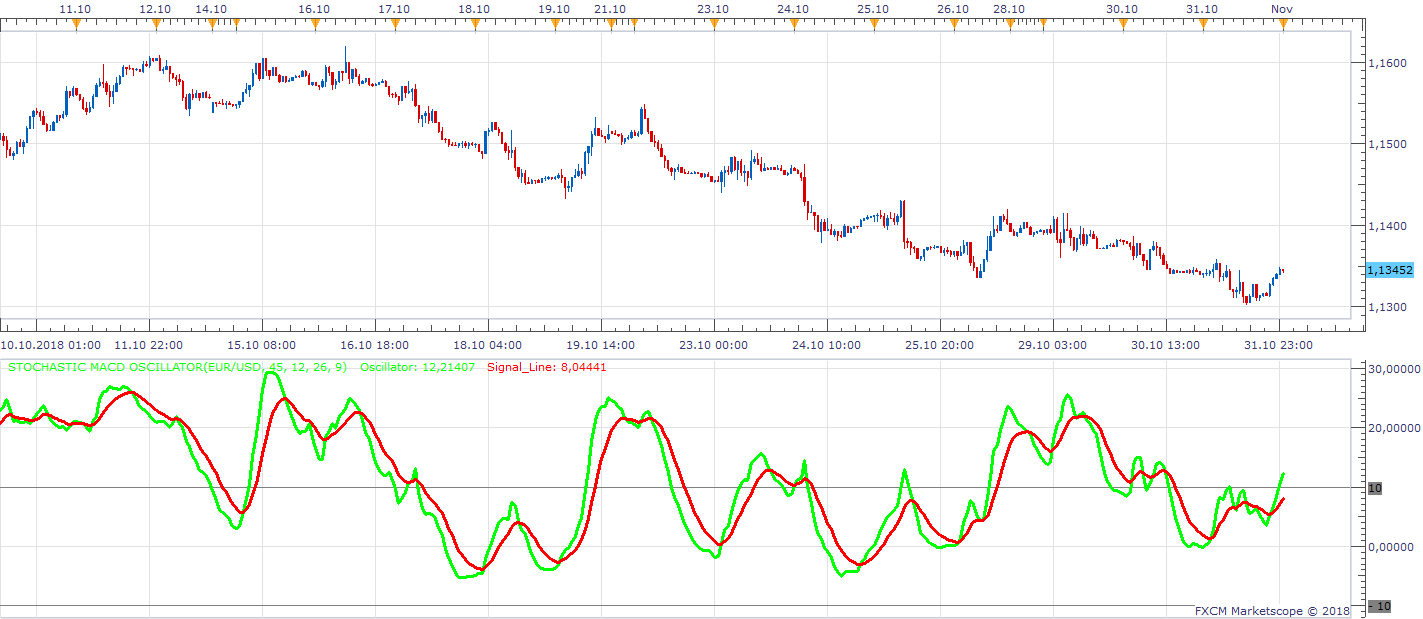Click the 19.10 14:00 time label

599,345
